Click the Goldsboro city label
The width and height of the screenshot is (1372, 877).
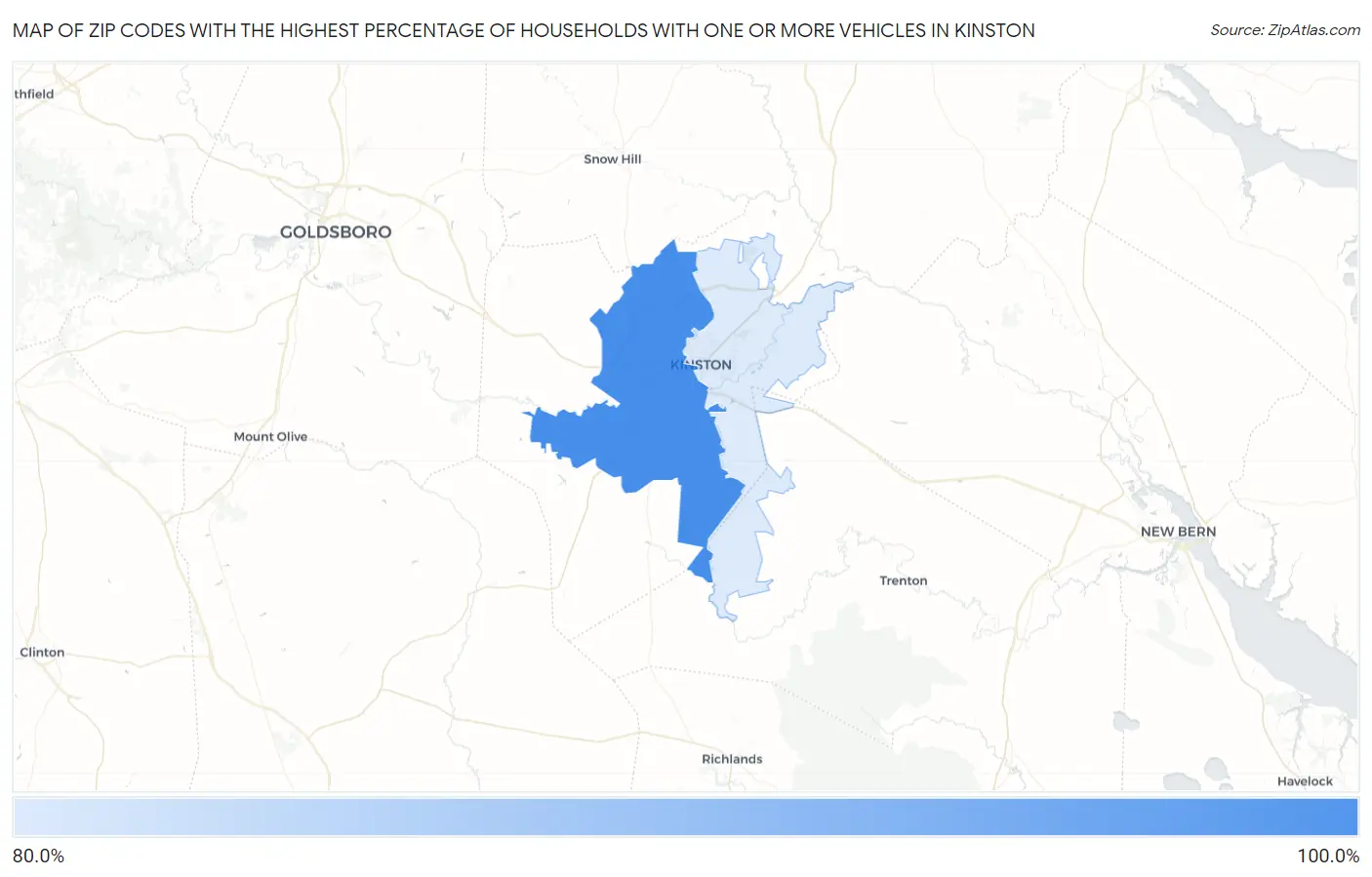pos(336,232)
